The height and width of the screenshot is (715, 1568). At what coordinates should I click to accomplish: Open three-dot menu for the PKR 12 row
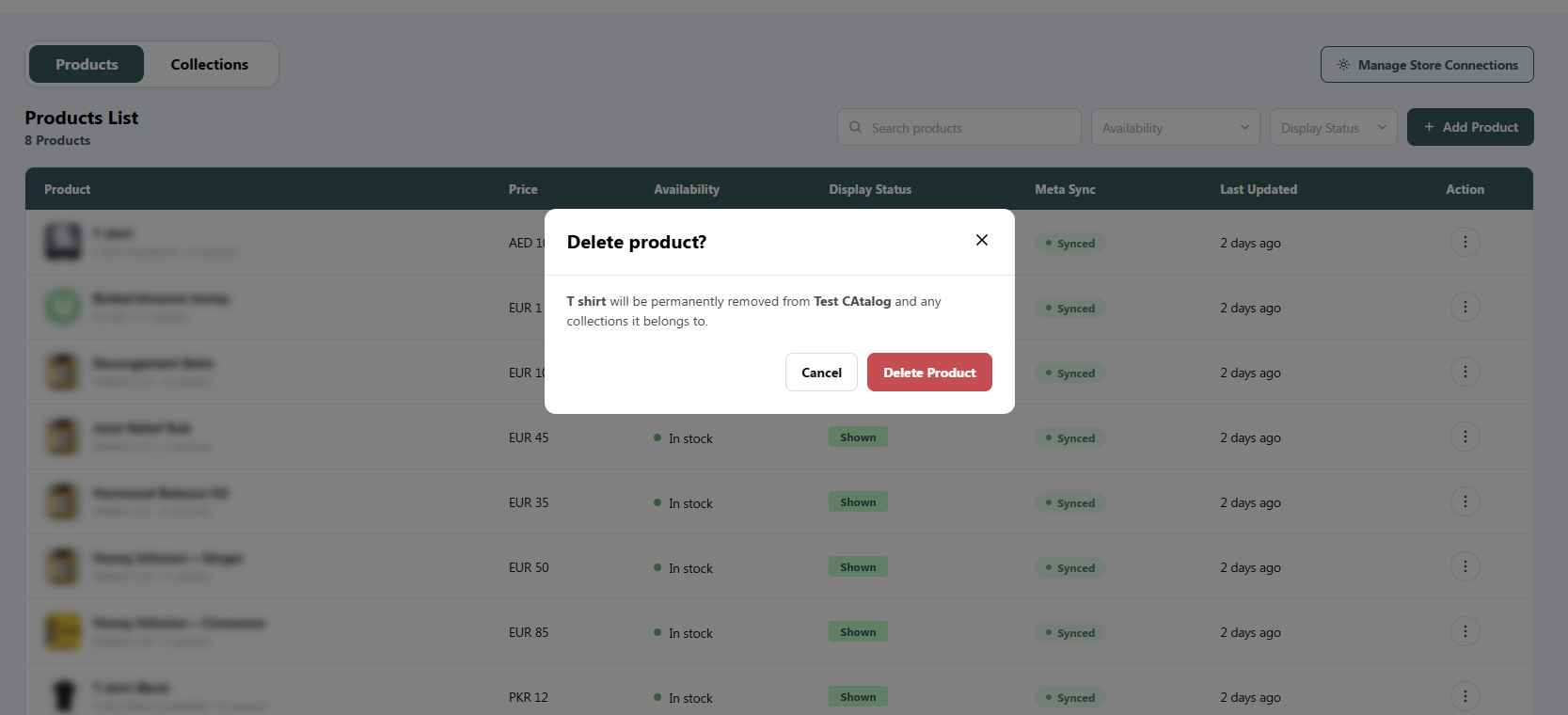point(1465,696)
